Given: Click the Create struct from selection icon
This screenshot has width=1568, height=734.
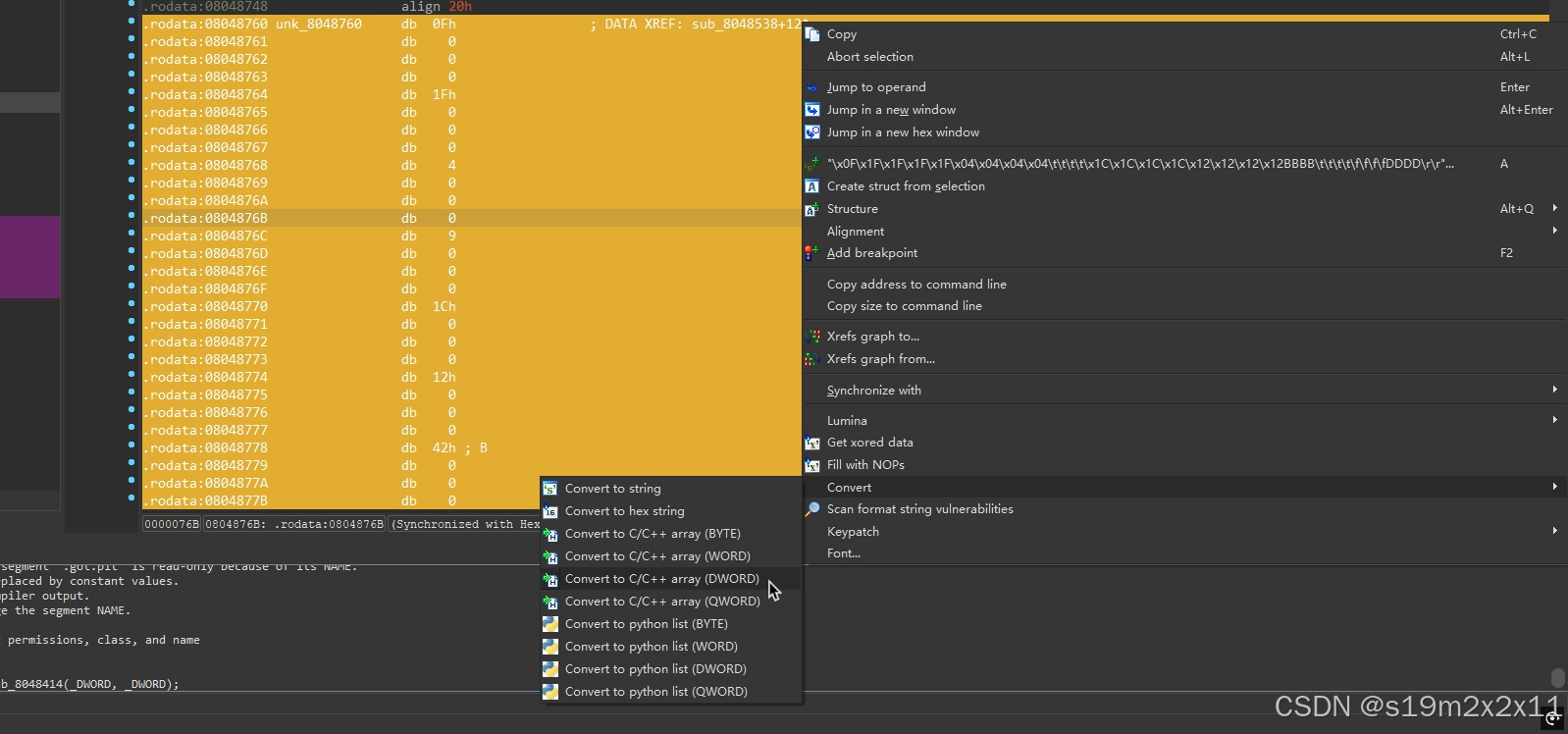Looking at the screenshot, I should 812,186.
